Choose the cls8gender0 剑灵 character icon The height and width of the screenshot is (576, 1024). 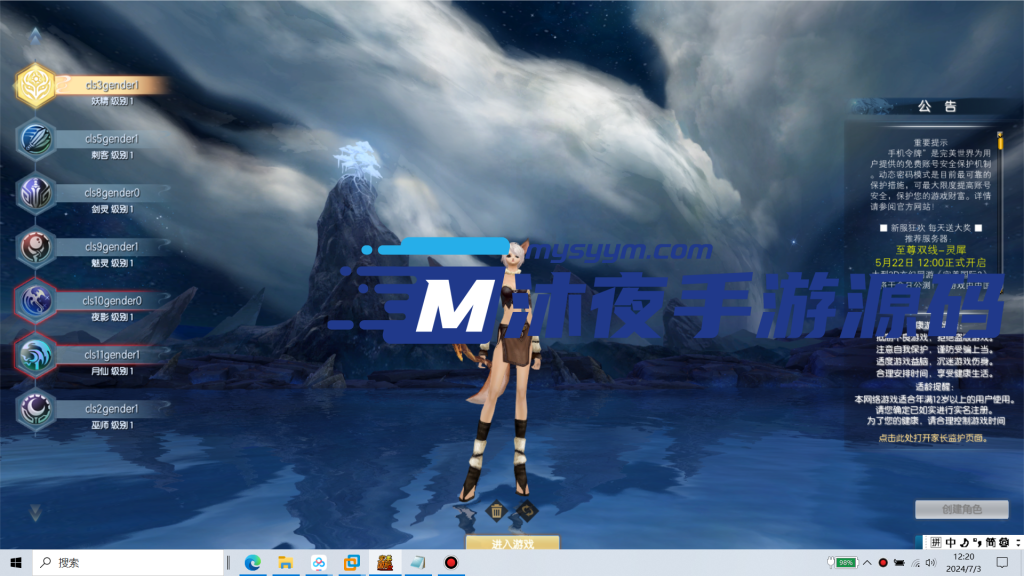click(x=37, y=194)
